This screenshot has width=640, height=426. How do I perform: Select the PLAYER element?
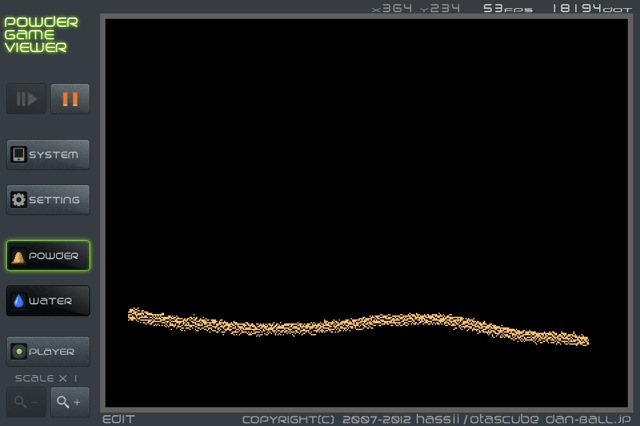click(48, 351)
